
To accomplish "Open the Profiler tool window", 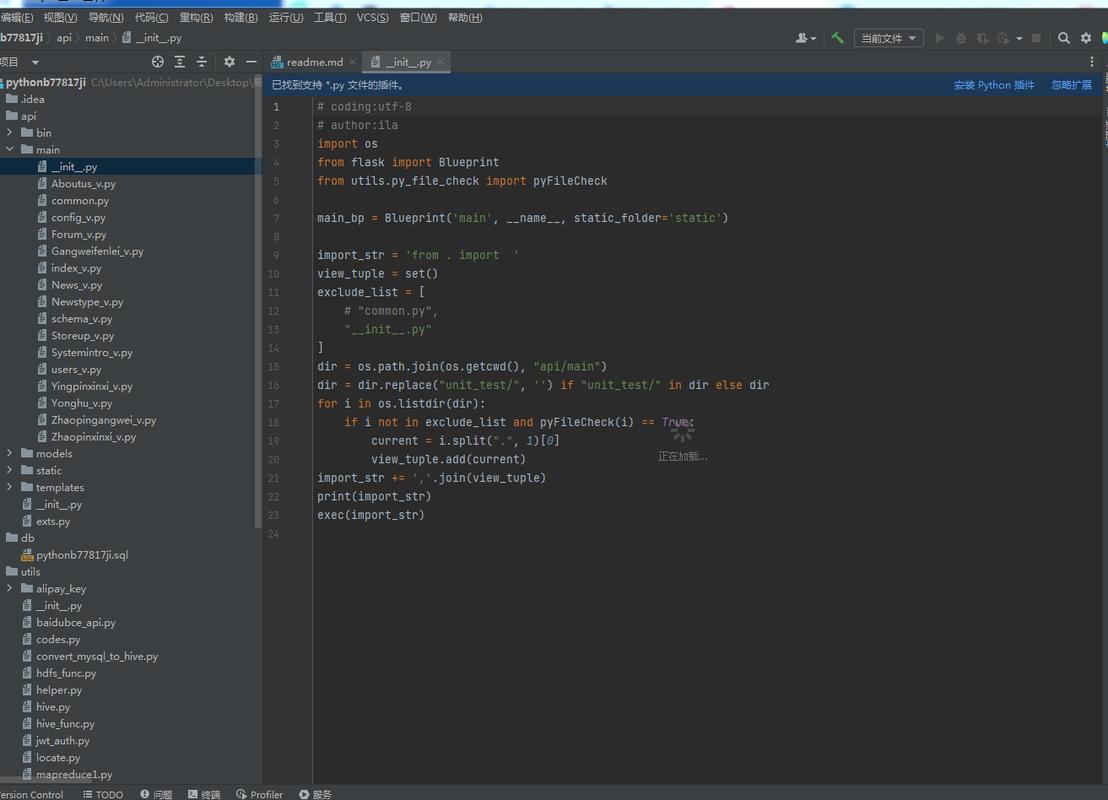I will [x=260, y=794].
